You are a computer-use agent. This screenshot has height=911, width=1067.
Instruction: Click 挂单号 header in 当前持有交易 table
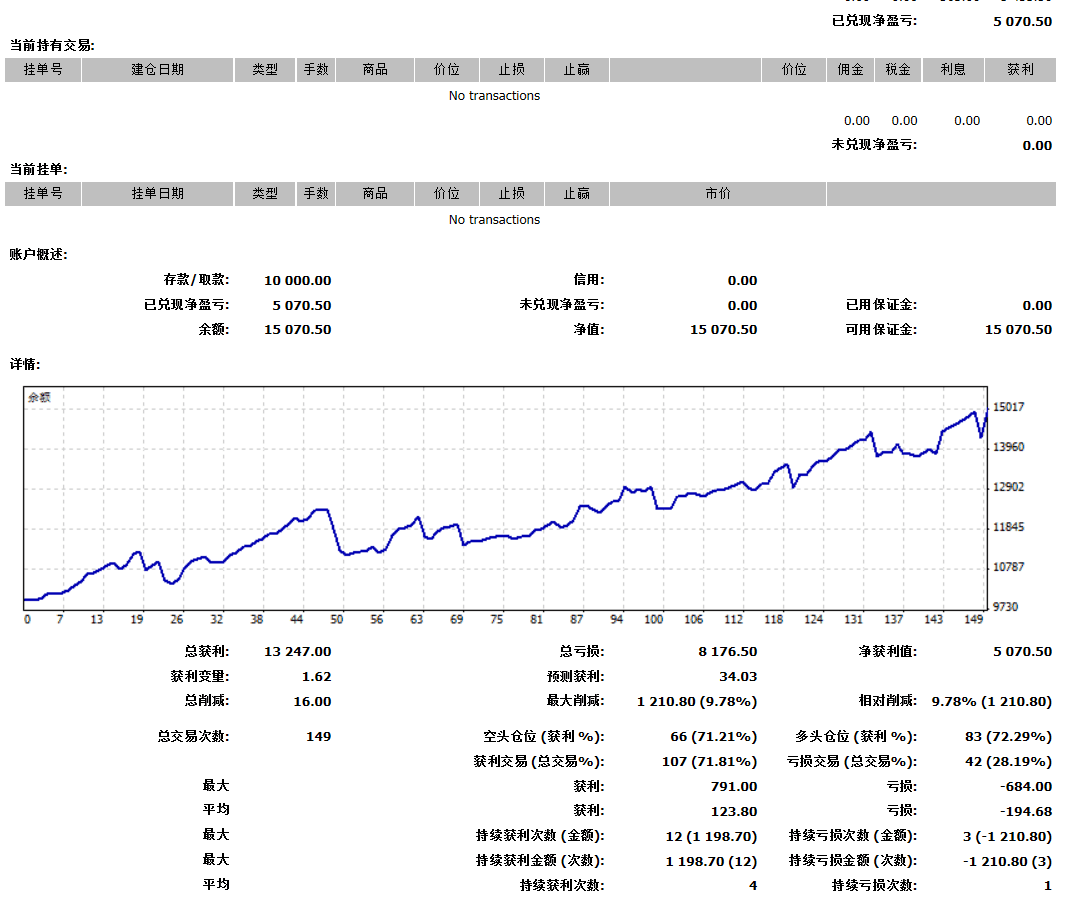[x=43, y=69]
